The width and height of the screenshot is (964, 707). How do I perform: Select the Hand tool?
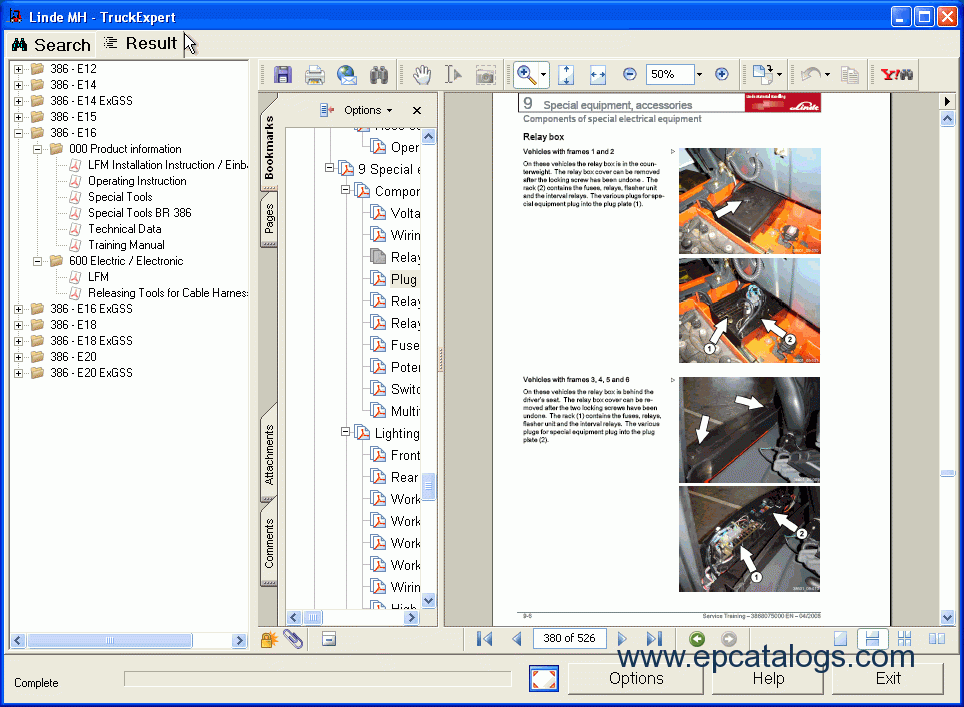coord(422,75)
